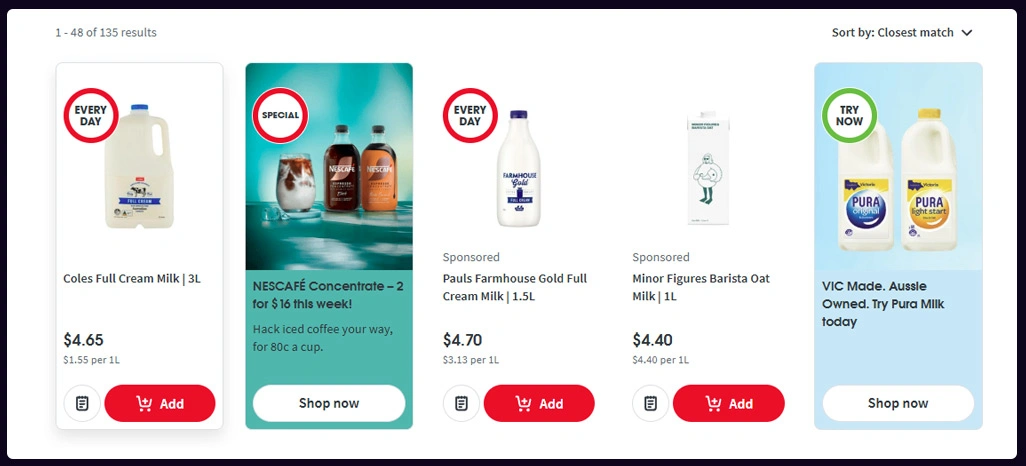
Task: Add Minor Figures Barista Oat Milk to cart
Action: point(728,404)
